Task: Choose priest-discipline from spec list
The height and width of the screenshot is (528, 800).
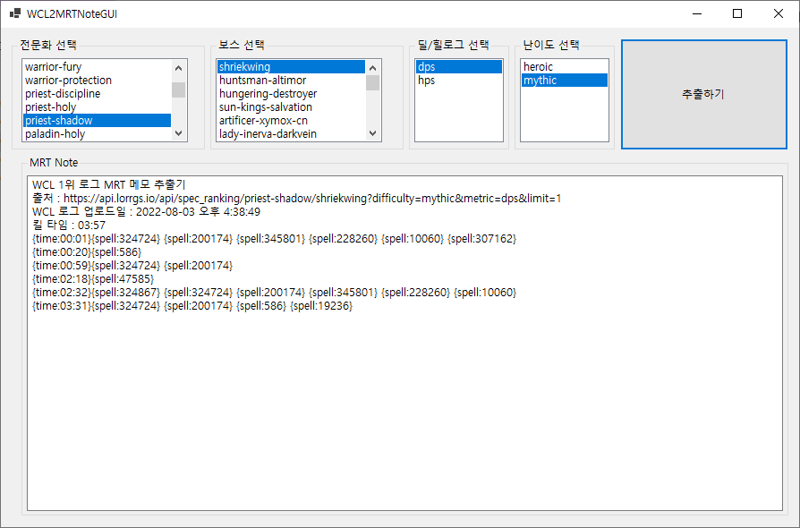Action: click(x=97, y=93)
